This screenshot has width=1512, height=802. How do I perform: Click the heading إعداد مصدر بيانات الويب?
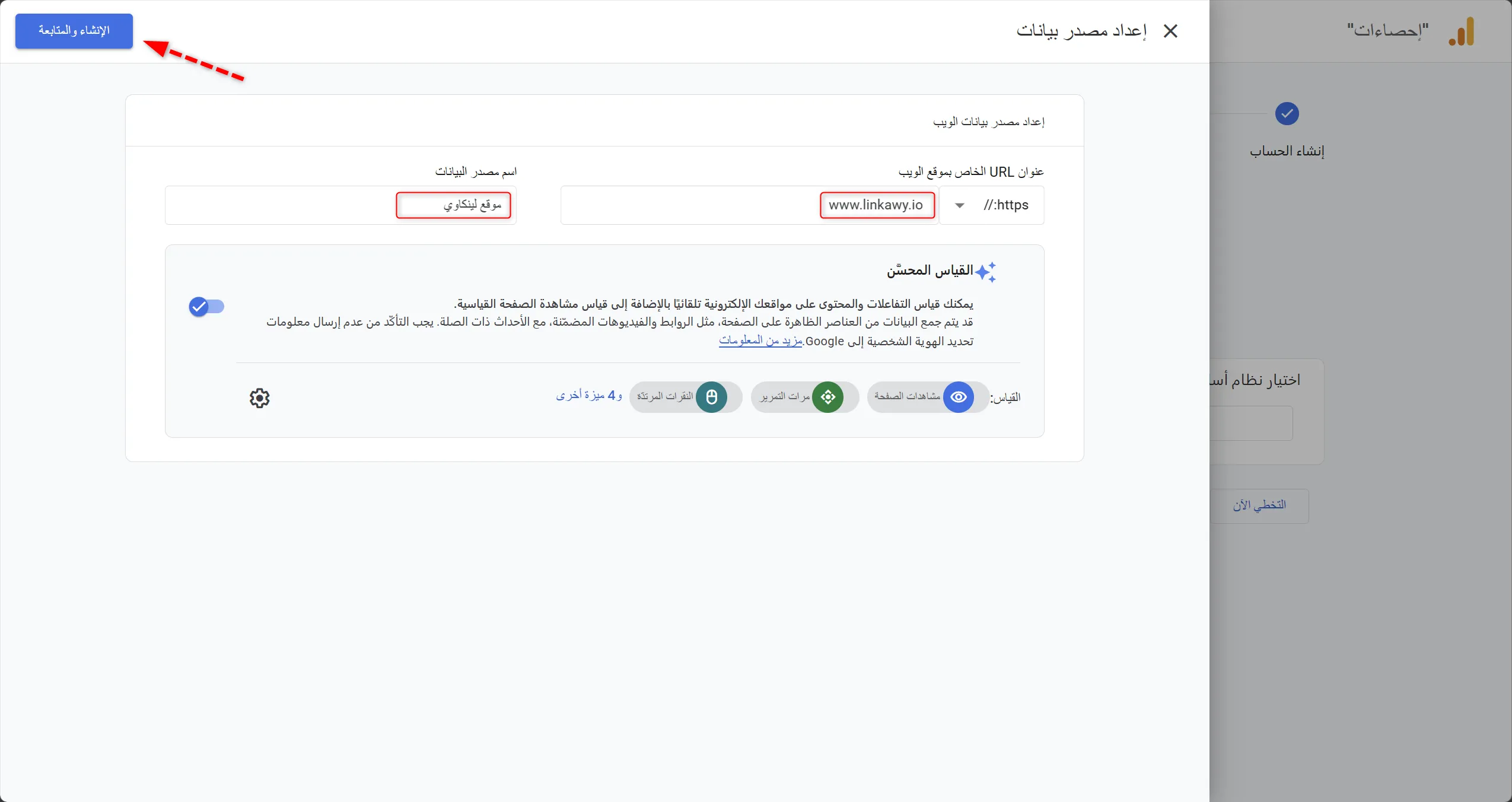989,122
